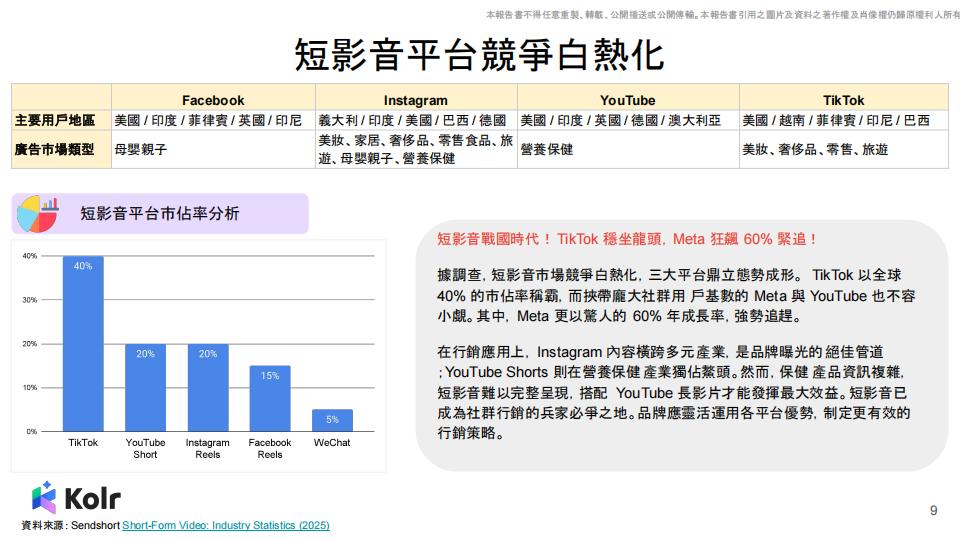Click the paragraph starting 在行銷應用上

[x=673, y=392]
